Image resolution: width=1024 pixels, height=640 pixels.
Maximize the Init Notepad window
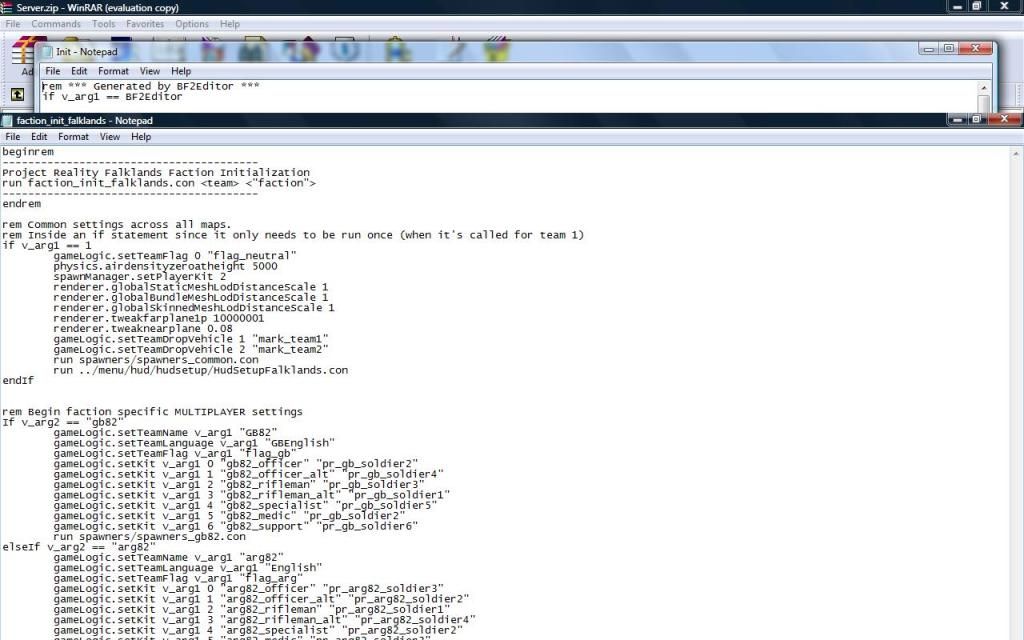click(948, 48)
